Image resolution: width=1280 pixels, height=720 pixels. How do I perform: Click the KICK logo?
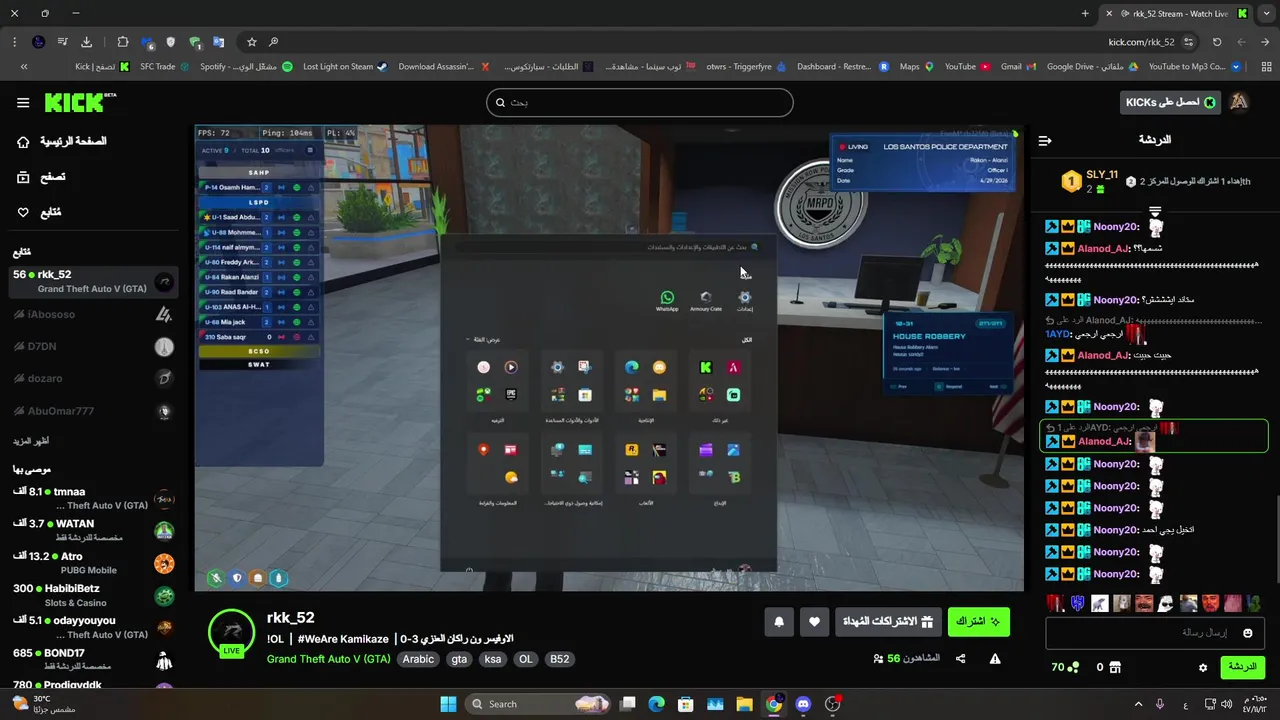(80, 102)
